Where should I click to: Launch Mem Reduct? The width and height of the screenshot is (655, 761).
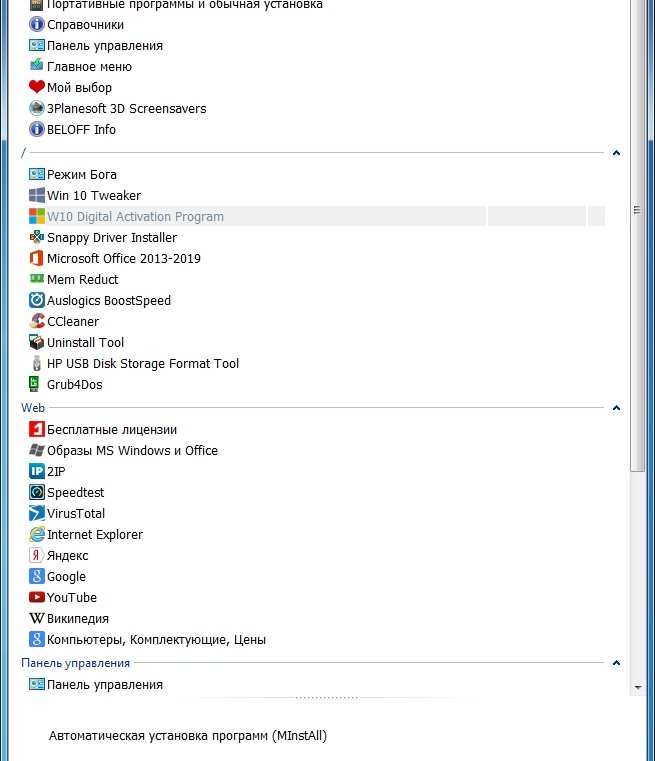point(82,280)
